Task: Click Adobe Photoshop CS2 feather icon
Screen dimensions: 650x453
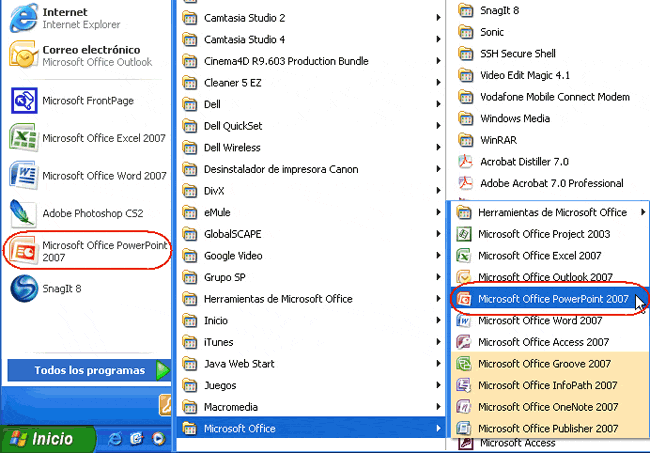Action: pyautogui.click(x=23, y=213)
